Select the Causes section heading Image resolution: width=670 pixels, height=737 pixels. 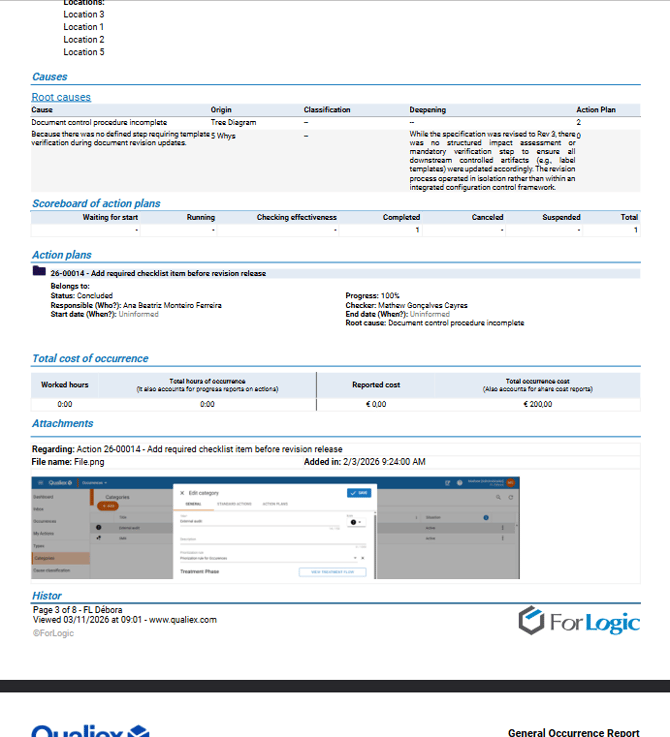[x=50, y=77]
